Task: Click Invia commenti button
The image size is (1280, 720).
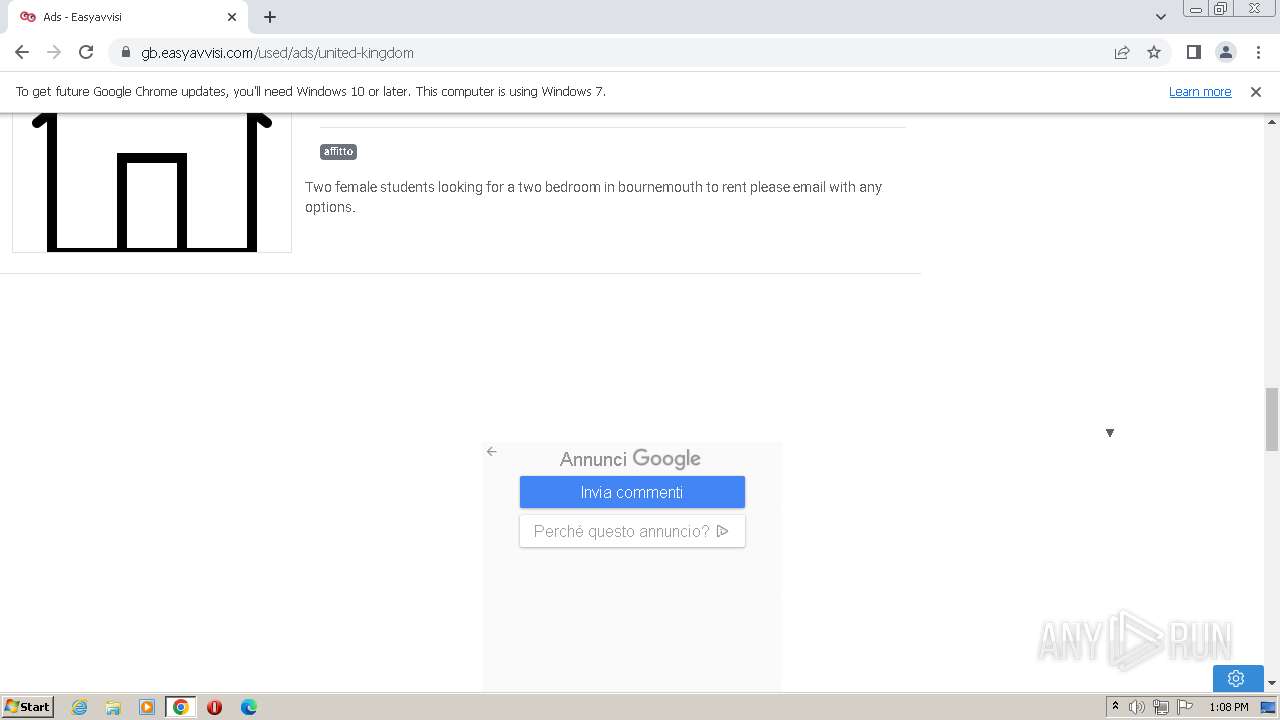Action: click(632, 492)
